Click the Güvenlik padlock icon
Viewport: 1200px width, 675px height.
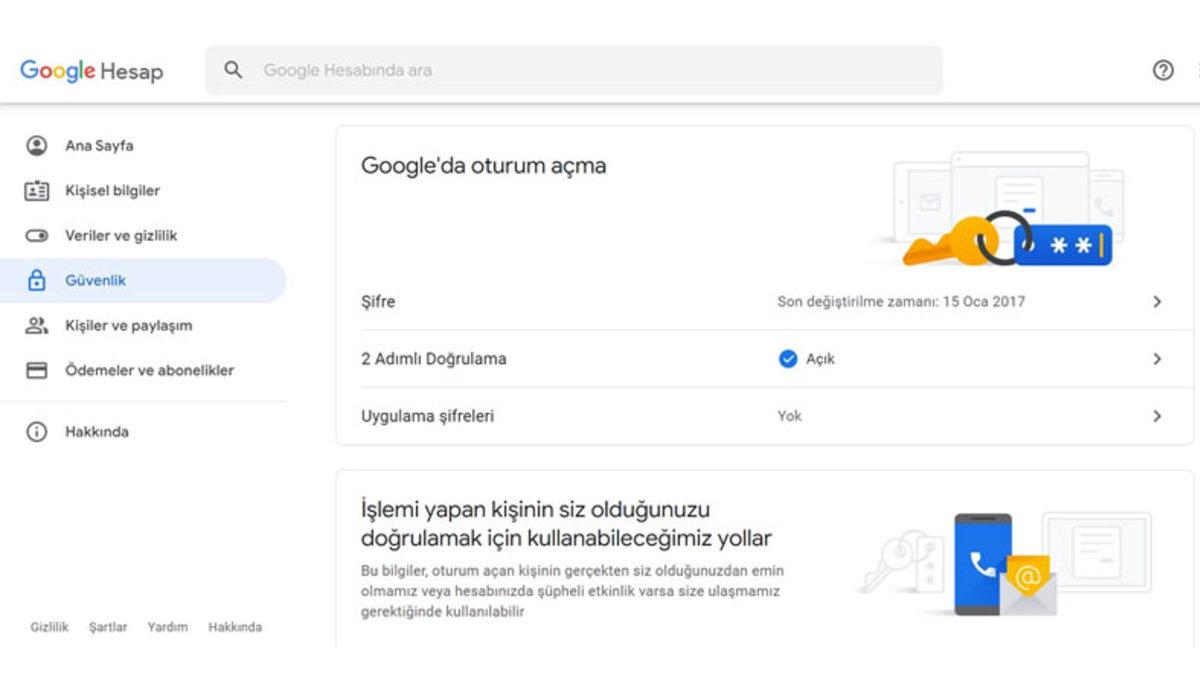(37, 280)
